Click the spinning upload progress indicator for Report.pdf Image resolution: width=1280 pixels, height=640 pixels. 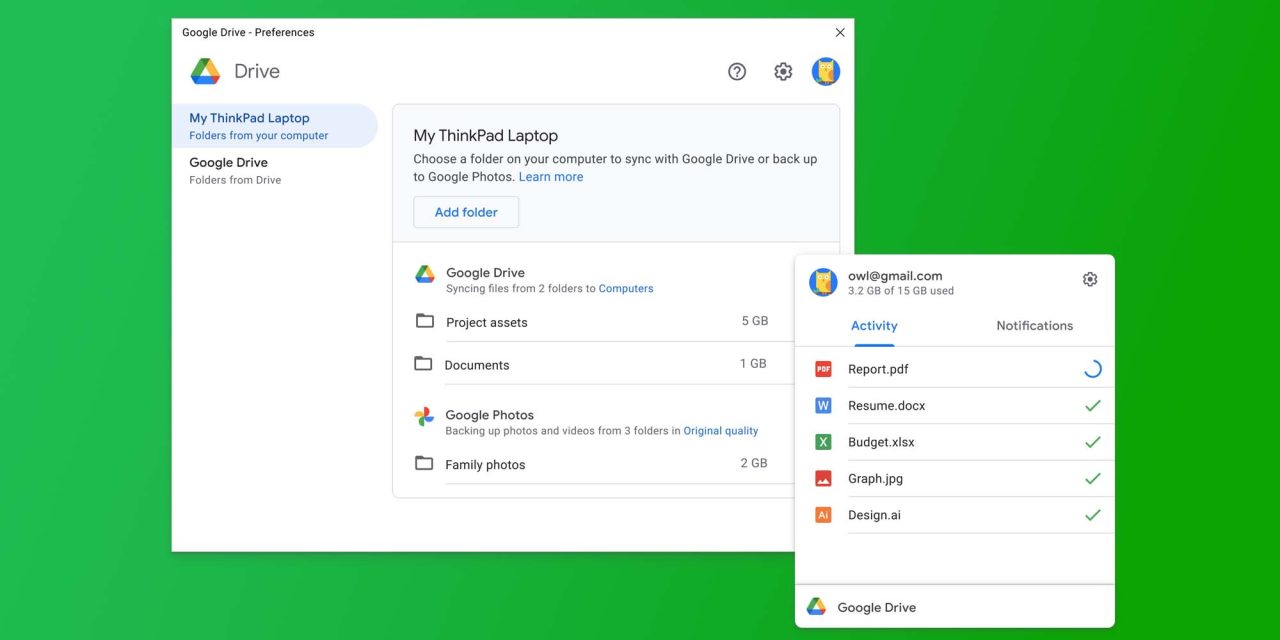tap(1092, 368)
